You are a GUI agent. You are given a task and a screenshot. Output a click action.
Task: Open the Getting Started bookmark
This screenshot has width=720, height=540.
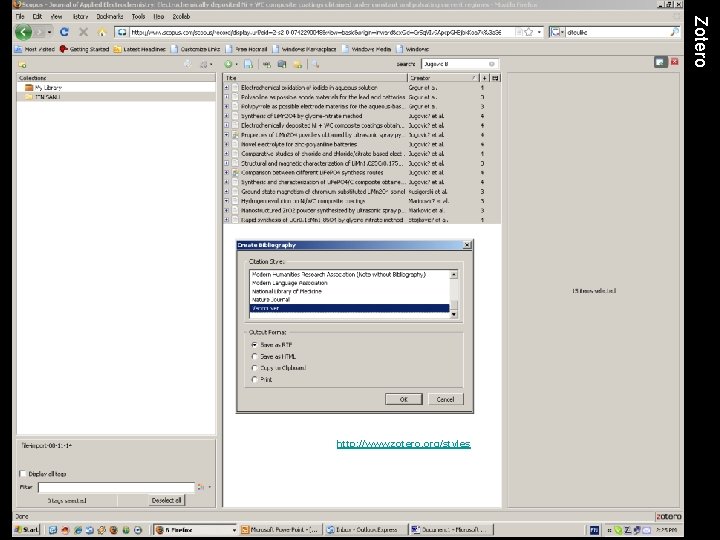pos(84,49)
